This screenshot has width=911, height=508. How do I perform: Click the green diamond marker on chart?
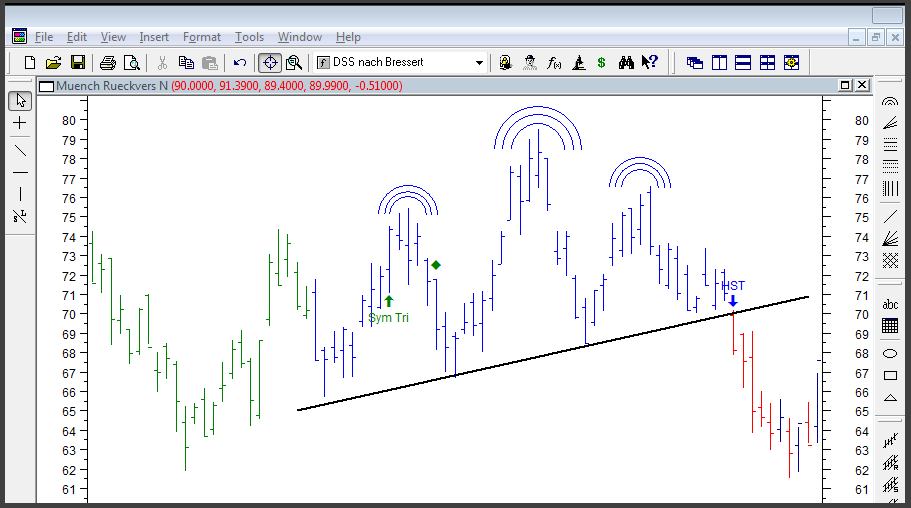[436, 265]
